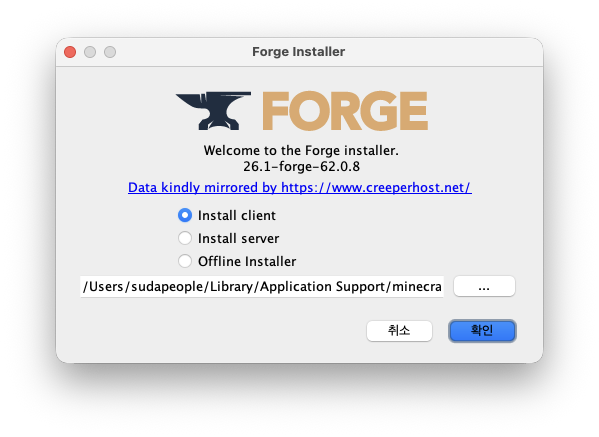This screenshot has width=599, height=437.
Task: Click the 'Install server' label text
Action: (238, 238)
